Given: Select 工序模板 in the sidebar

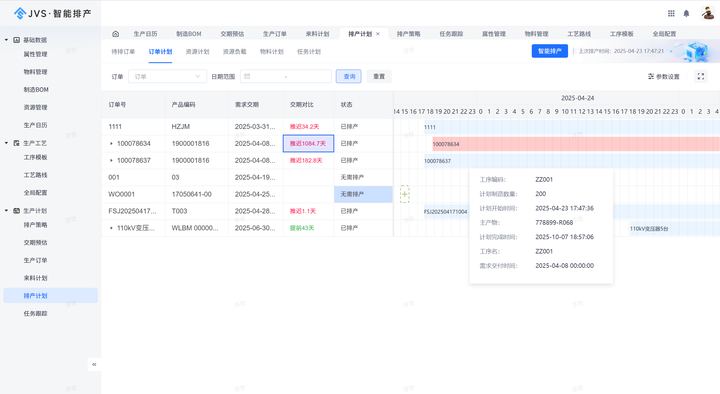Looking at the screenshot, I should point(35,158).
